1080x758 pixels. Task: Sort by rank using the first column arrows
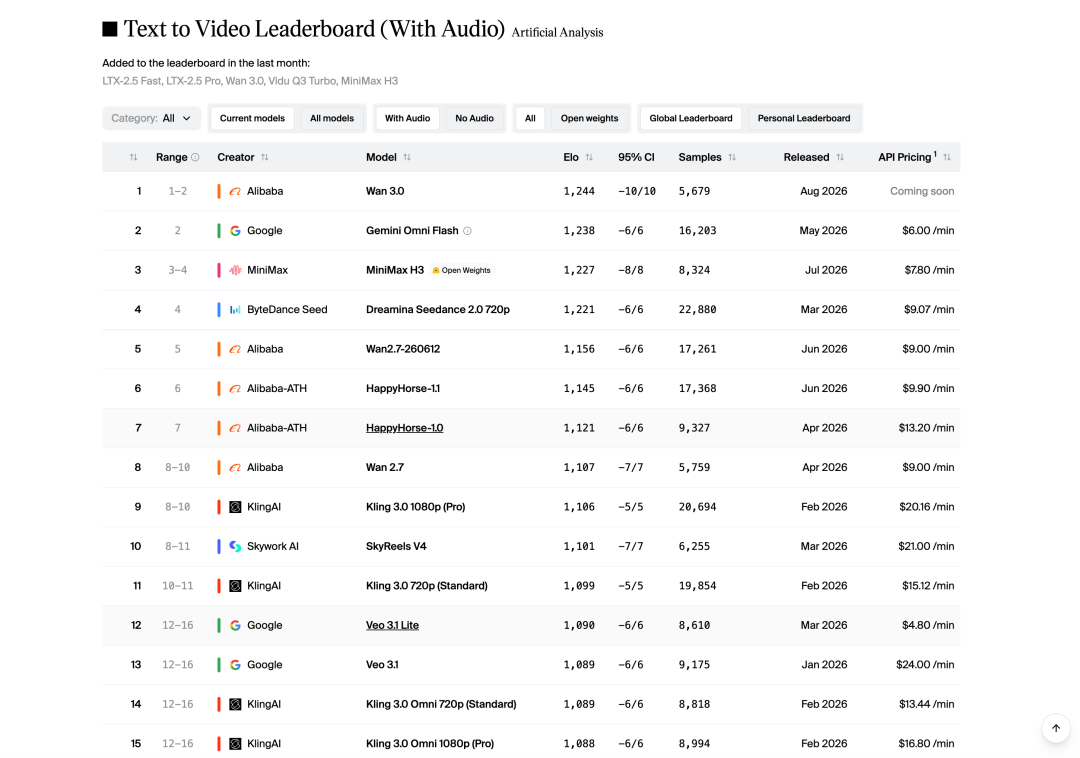pos(133,158)
